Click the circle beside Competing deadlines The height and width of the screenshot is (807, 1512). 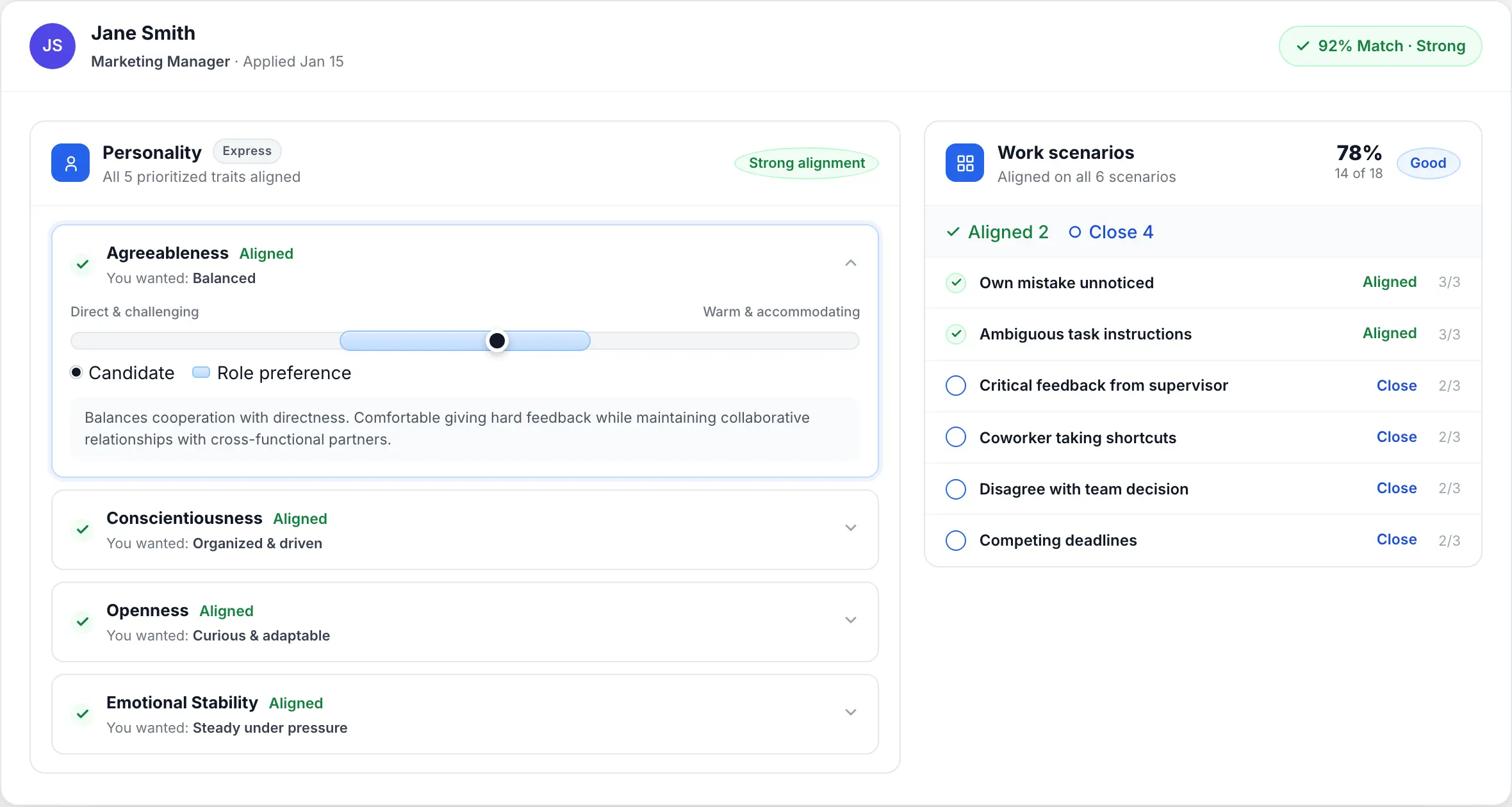pyautogui.click(x=956, y=541)
